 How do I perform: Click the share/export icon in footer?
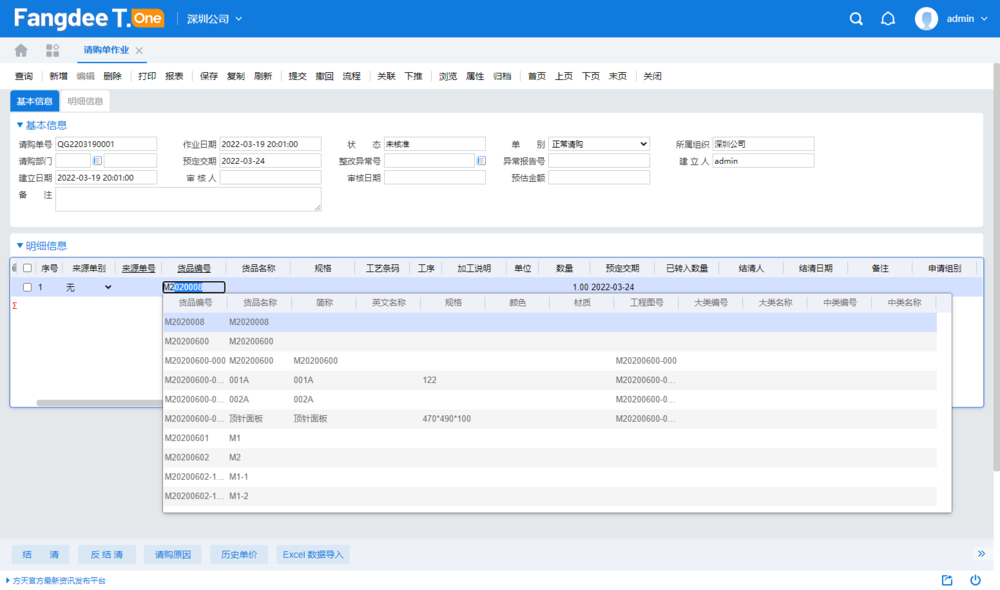(x=947, y=580)
